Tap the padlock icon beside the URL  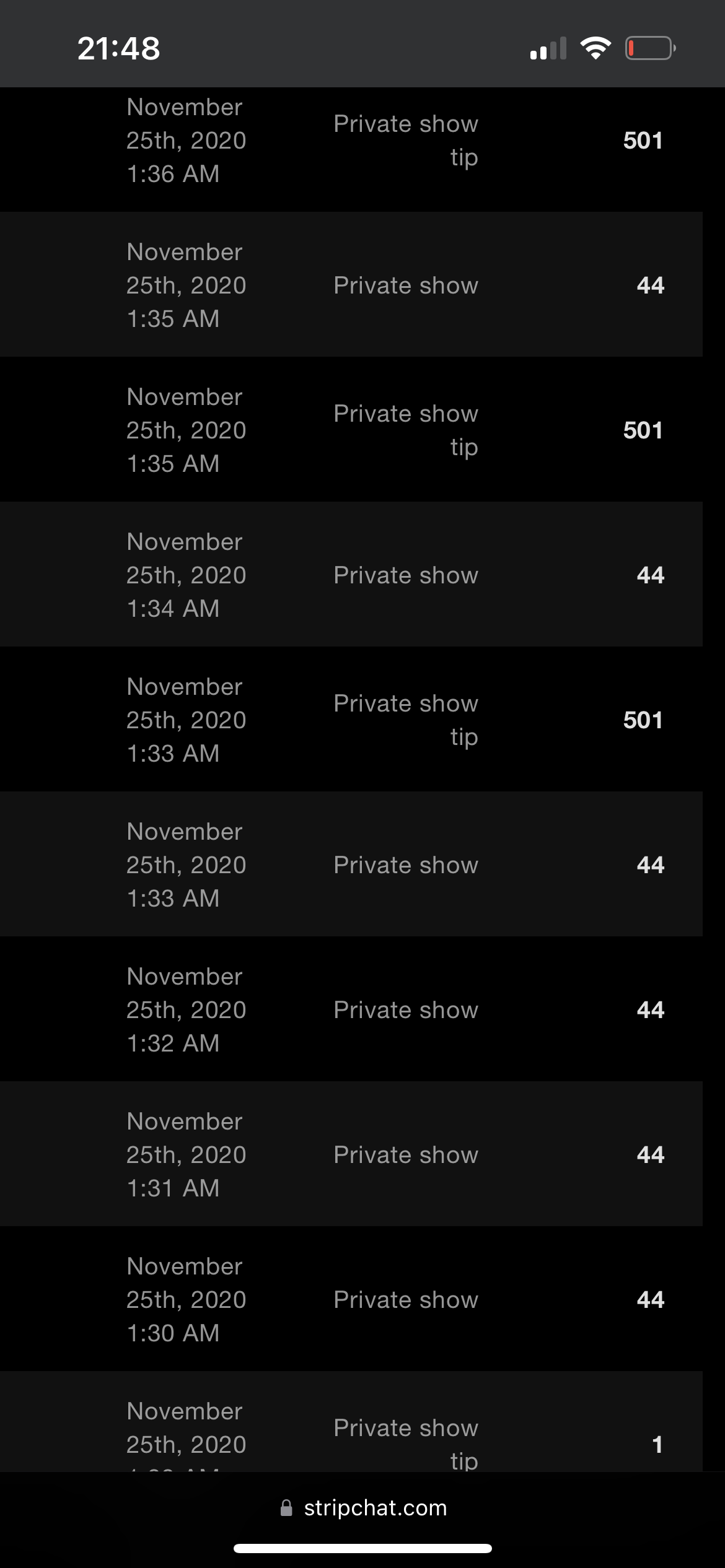click(x=286, y=1508)
